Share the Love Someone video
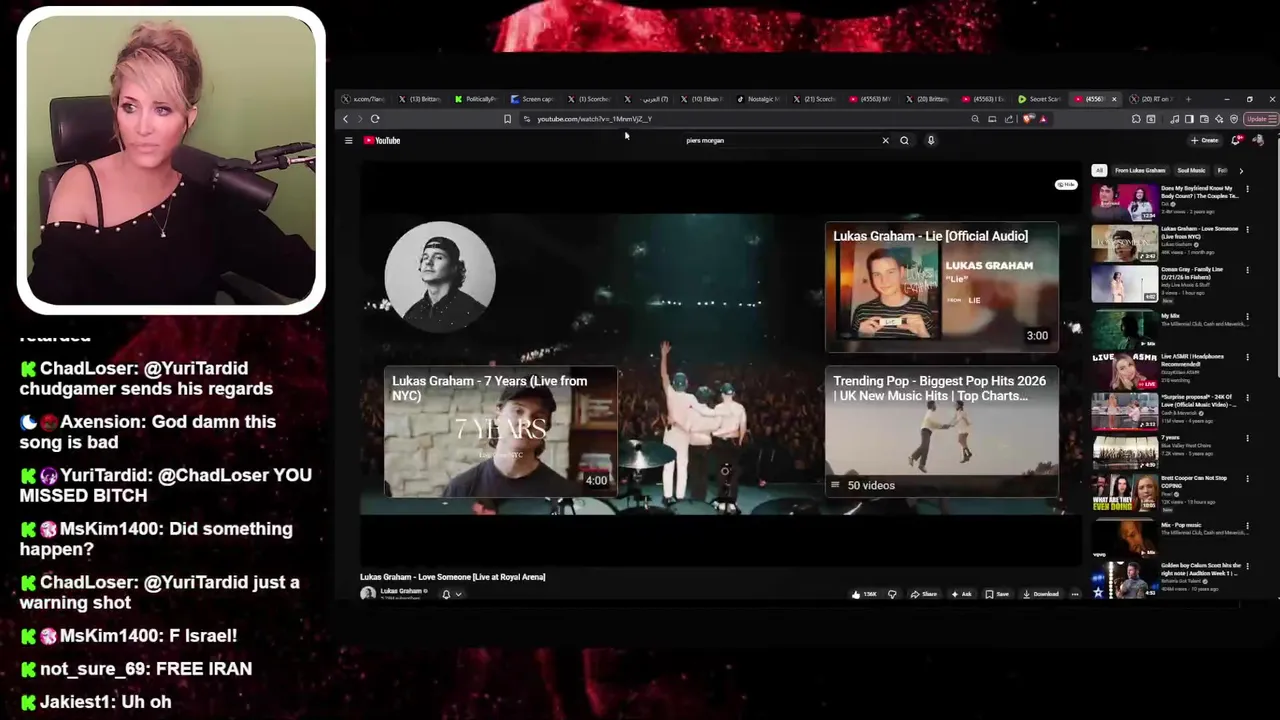This screenshot has height=720, width=1280. pos(924,594)
